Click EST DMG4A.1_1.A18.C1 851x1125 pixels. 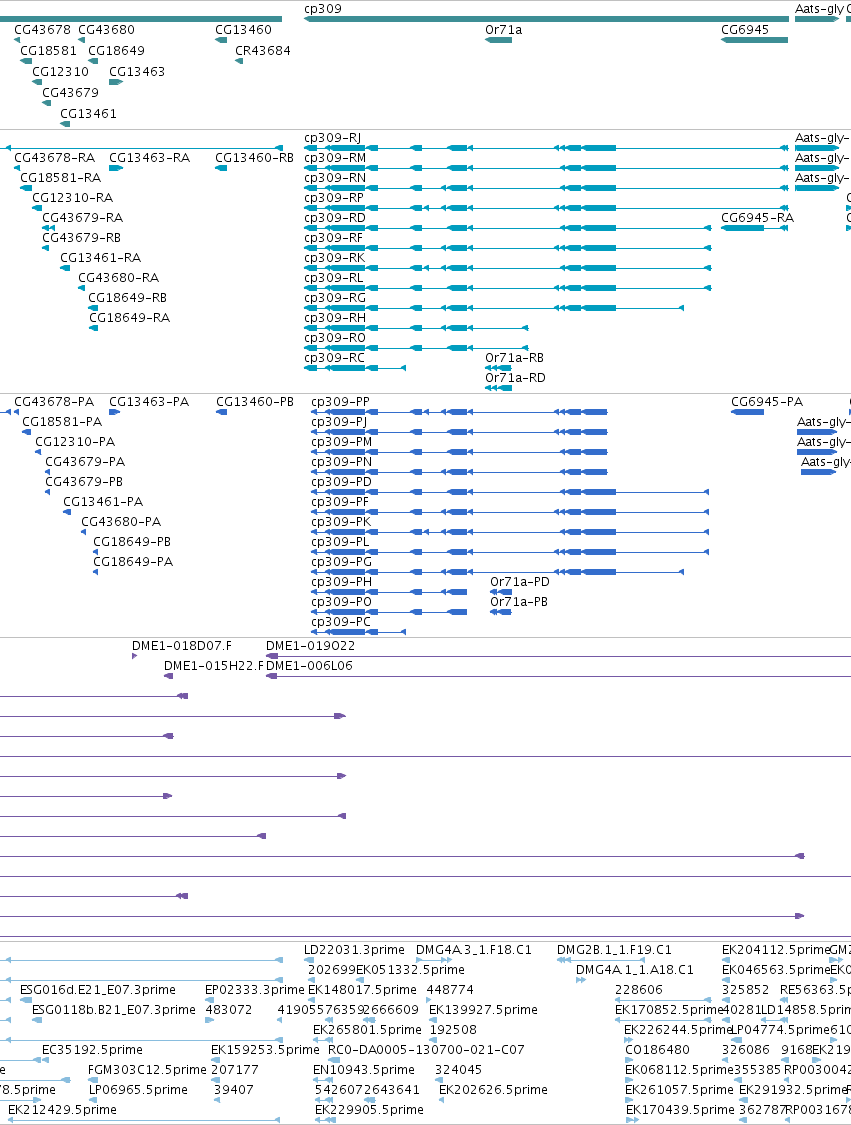click(635, 970)
